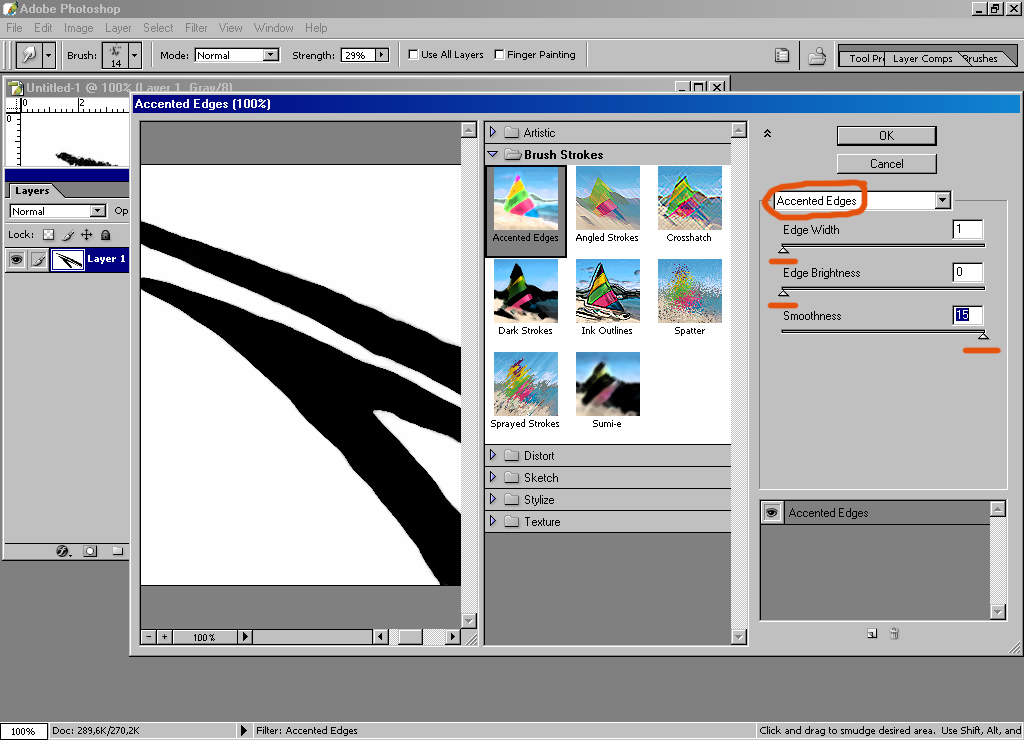Enable the Finger Painting checkbox
The width and height of the screenshot is (1024, 740).
(x=500, y=55)
